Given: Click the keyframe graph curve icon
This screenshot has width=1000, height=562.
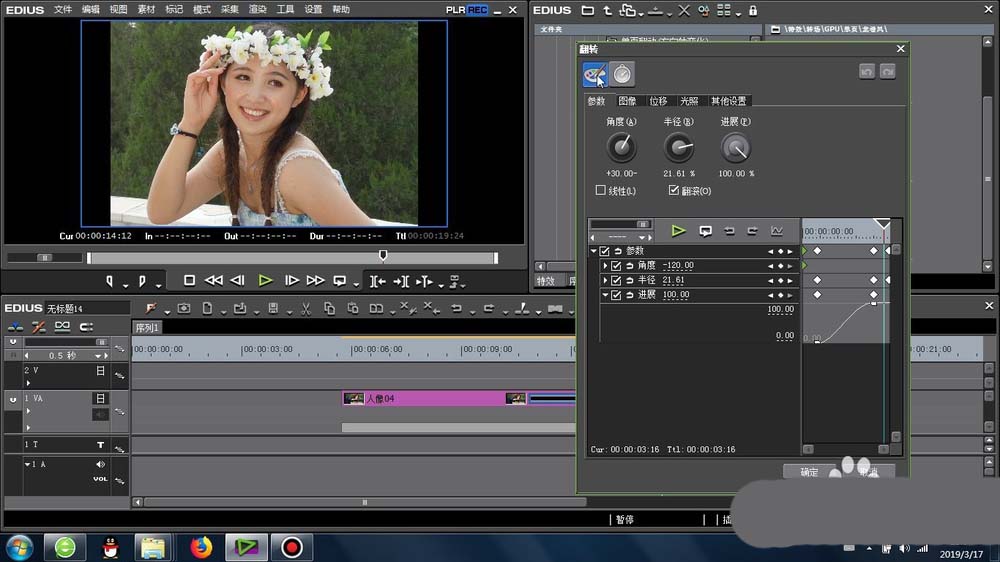Looking at the screenshot, I should (x=776, y=231).
